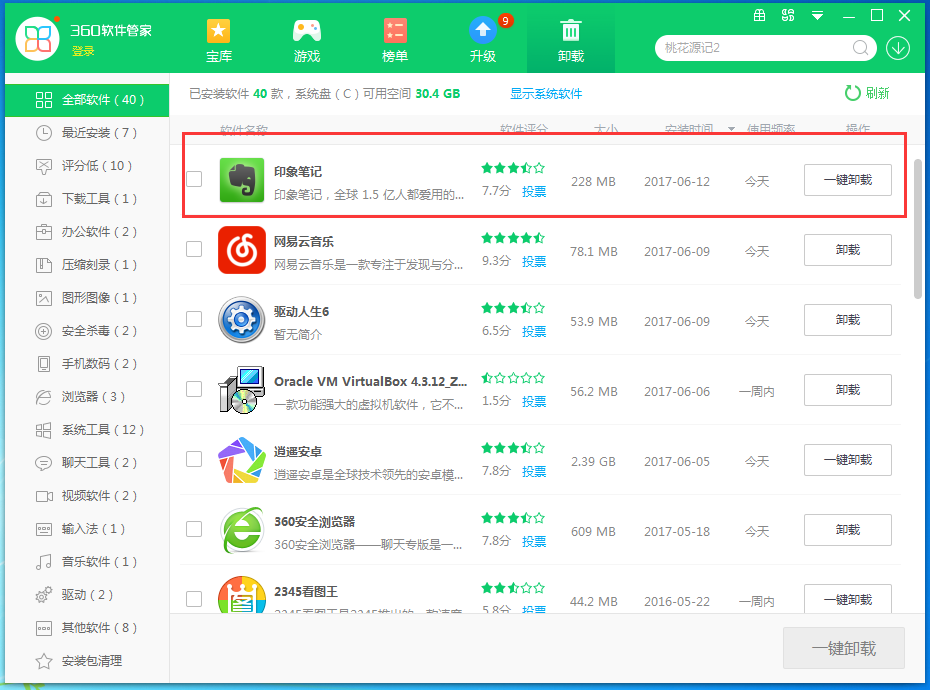Click the 网易云音乐 red music app icon
The width and height of the screenshot is (930, 690).
tap(244, 250)
